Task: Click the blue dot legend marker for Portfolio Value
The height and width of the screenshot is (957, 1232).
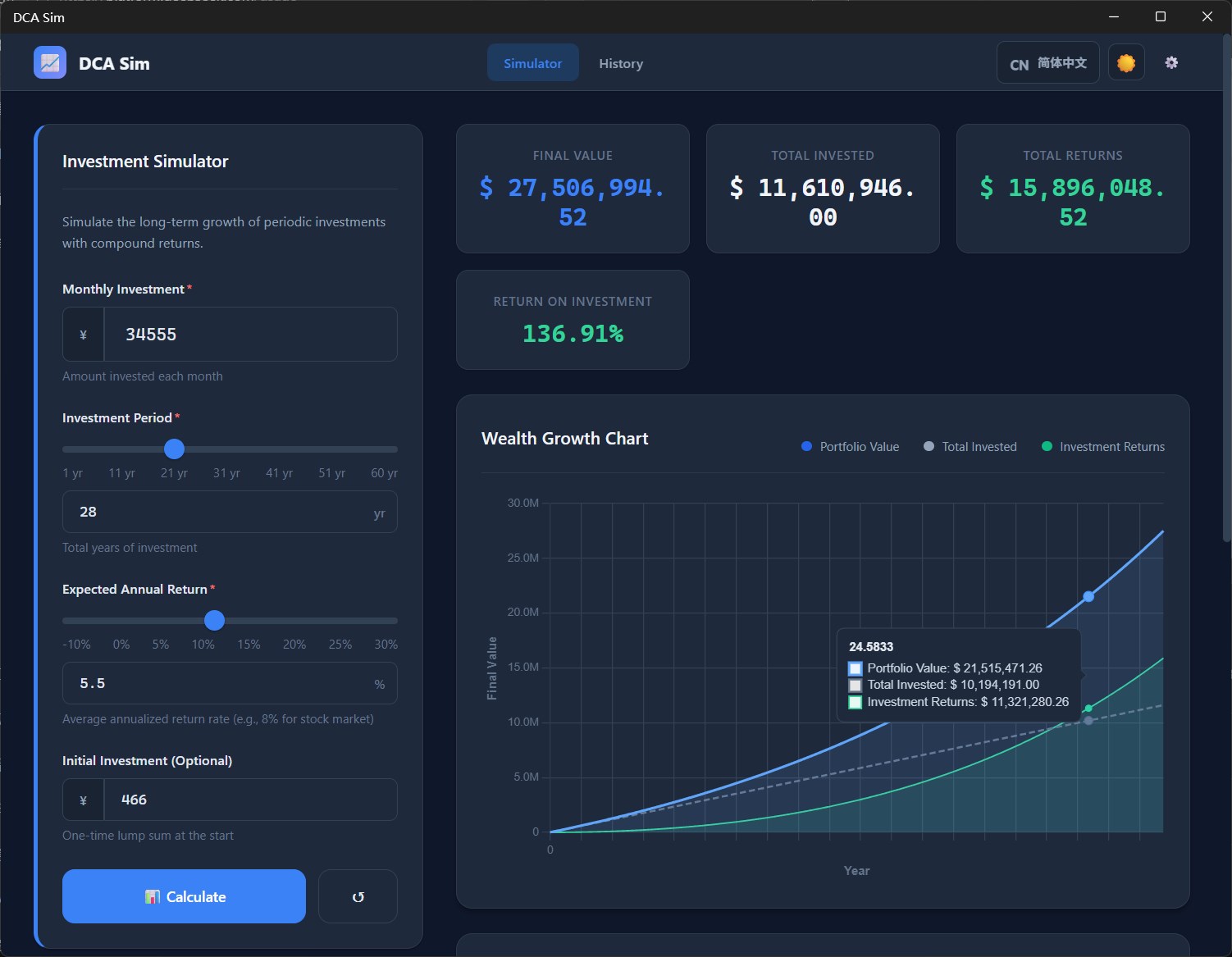Action: [806, 446]
